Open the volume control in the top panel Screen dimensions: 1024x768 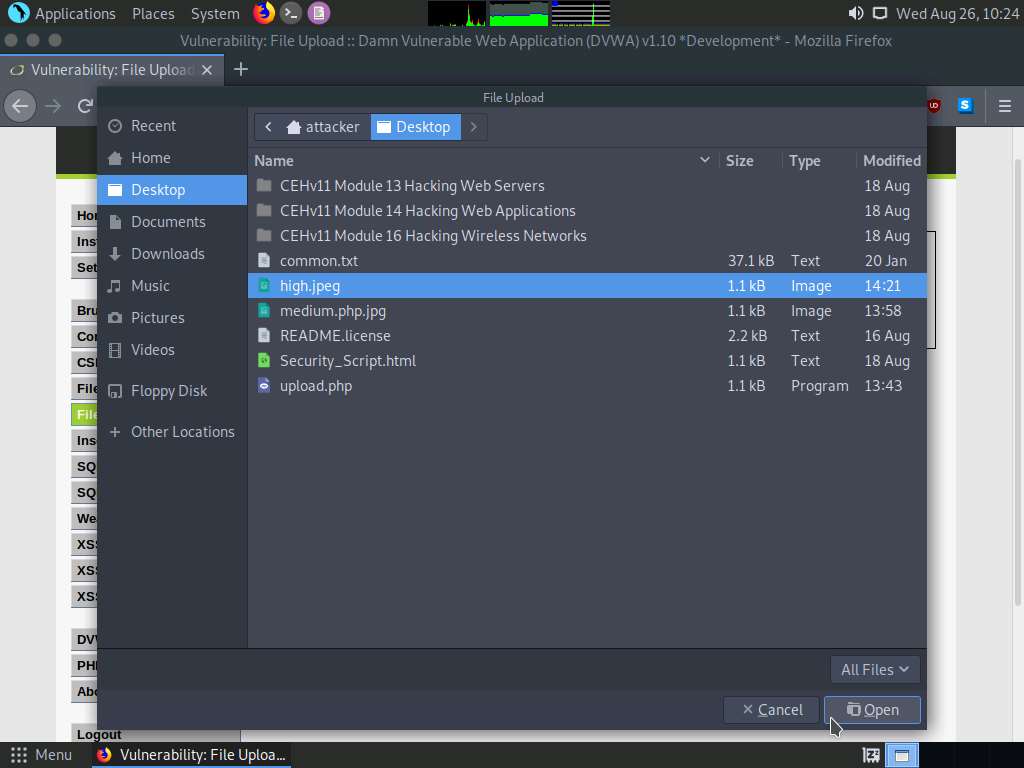pos(854,13)
